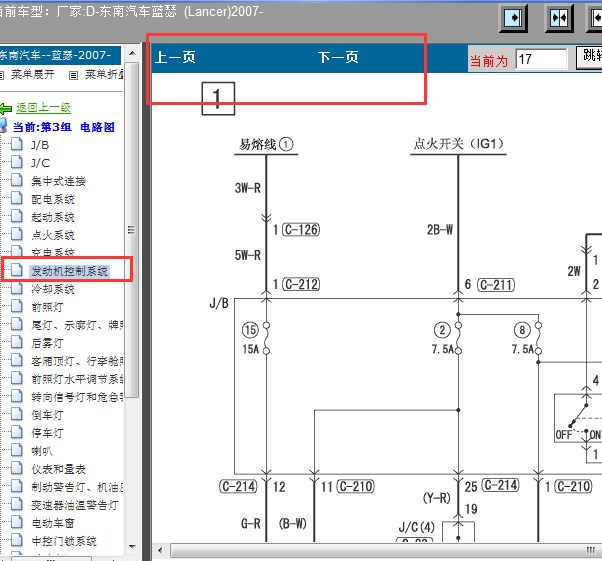Screen dimensions: 602x561
Task: Go to next page 下一页
Action: [x=338, y=58]
